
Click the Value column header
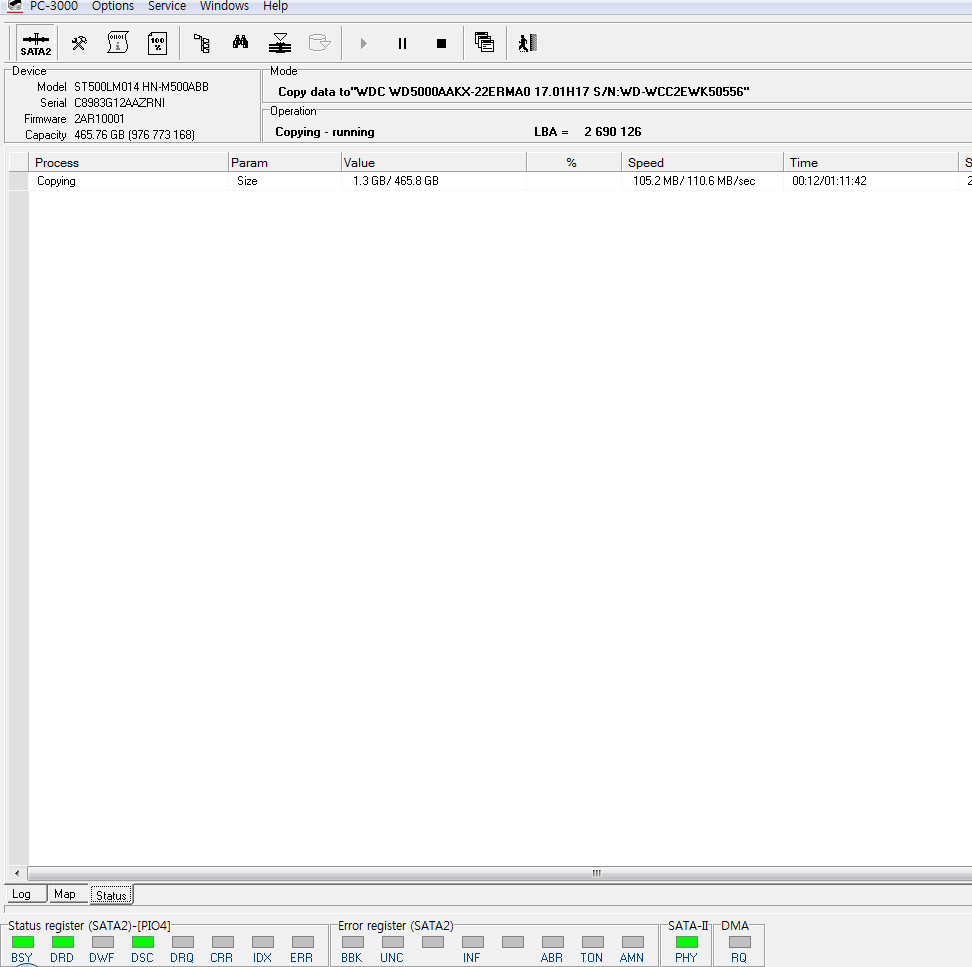(433, 162)
